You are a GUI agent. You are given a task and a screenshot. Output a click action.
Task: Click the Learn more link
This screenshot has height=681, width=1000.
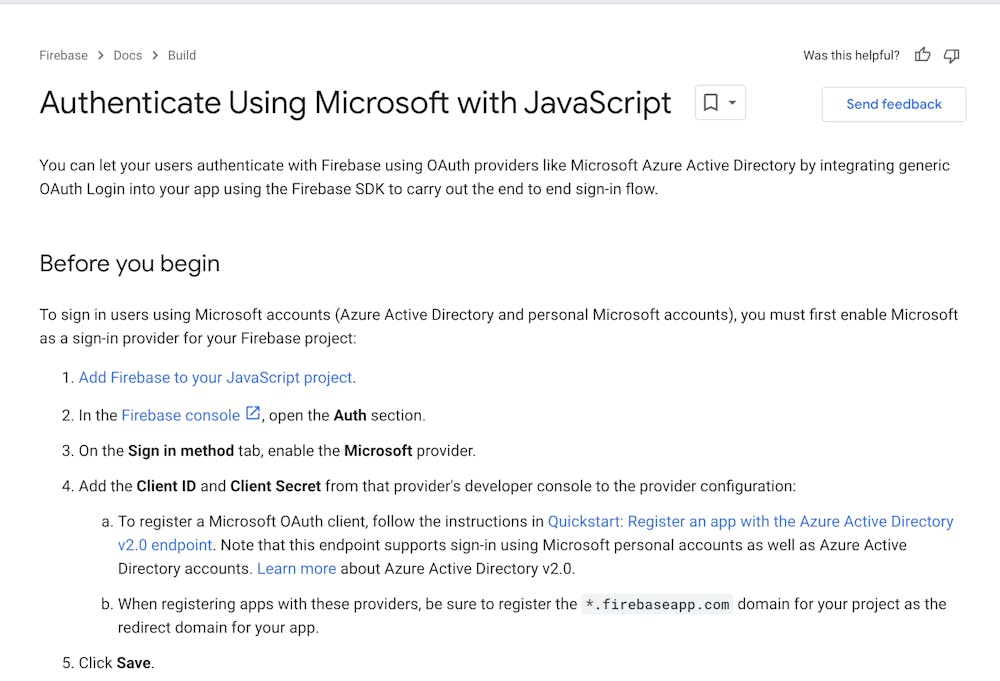tap(297, 569)
